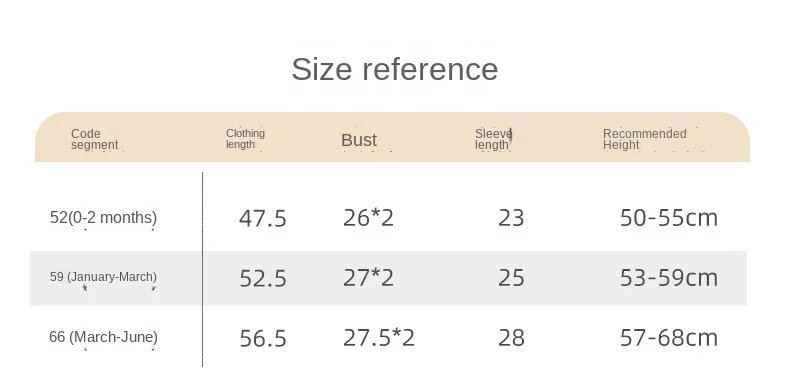790x391 pixels.
Task: Select the Code segment column header
Action: pyautogui.click(x=94, y=139)
